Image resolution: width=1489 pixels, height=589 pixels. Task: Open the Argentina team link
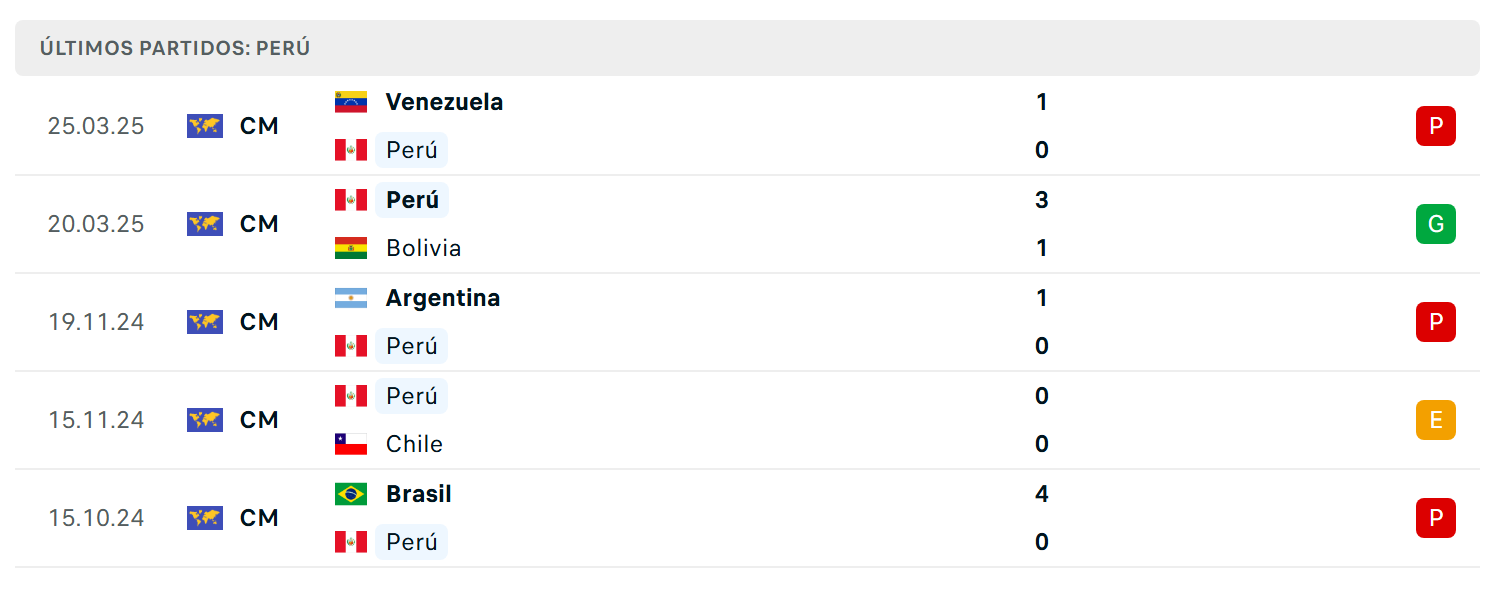point(443,298)
